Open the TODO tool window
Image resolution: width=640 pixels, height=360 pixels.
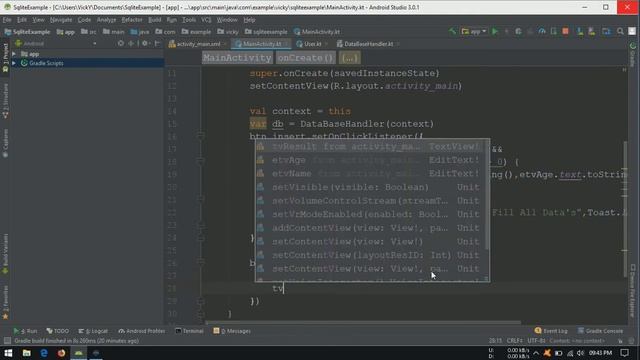pos(58,331)
